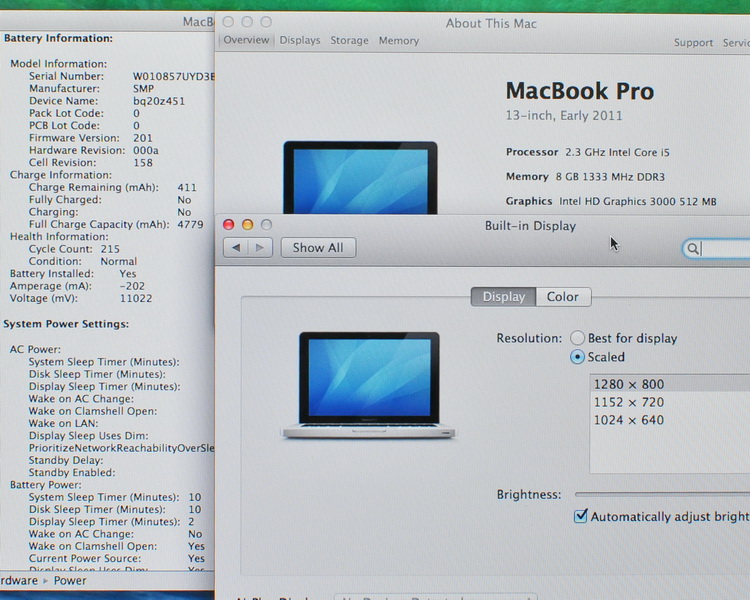Select the Firmware Version 201 line
Screen dimensions: 750x600
[x=91, y=138]
